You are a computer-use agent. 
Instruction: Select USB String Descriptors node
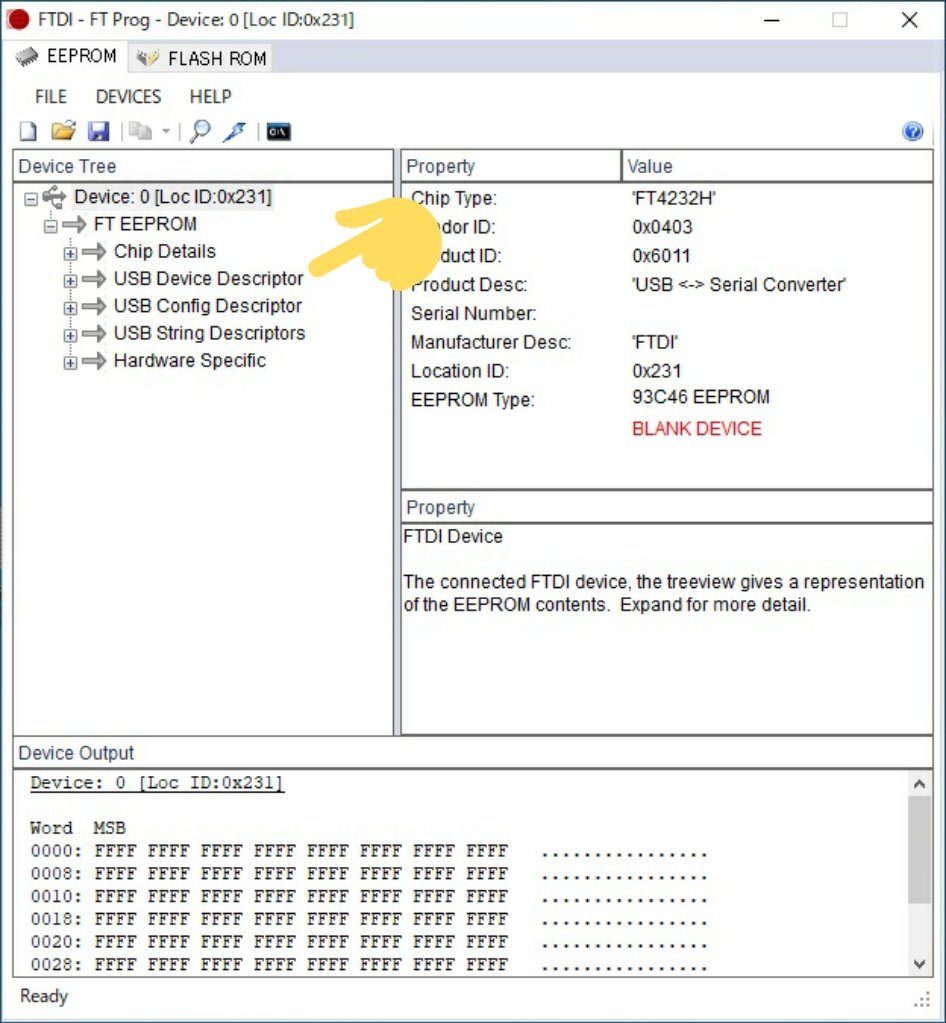click(x=208, y=333)
